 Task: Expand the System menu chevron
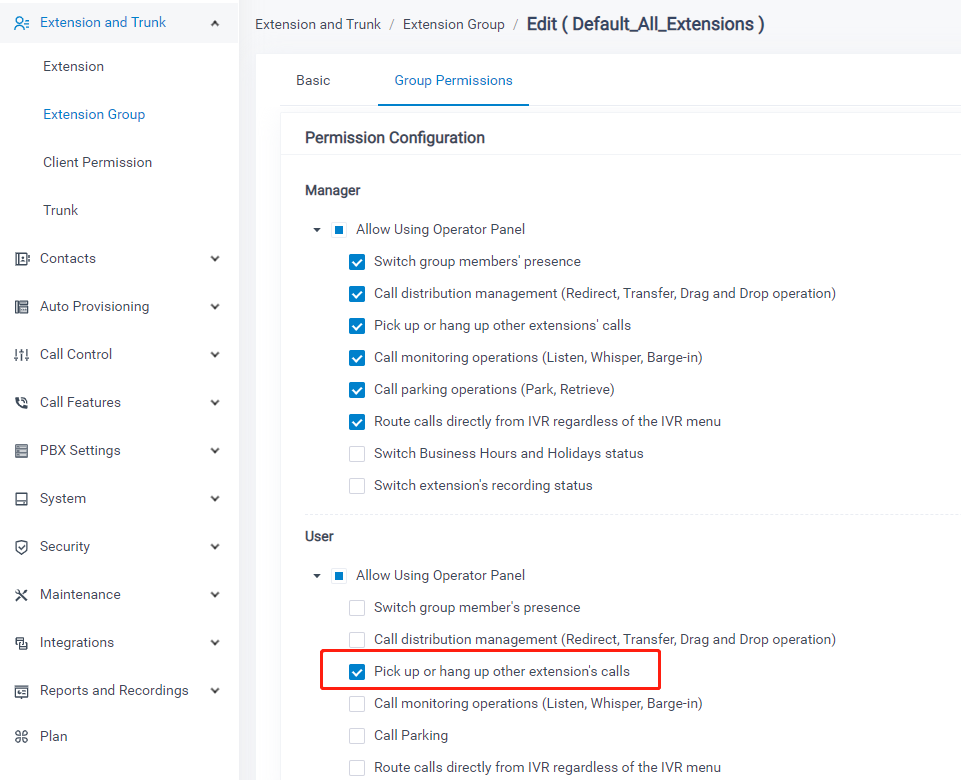click(215, 499)
